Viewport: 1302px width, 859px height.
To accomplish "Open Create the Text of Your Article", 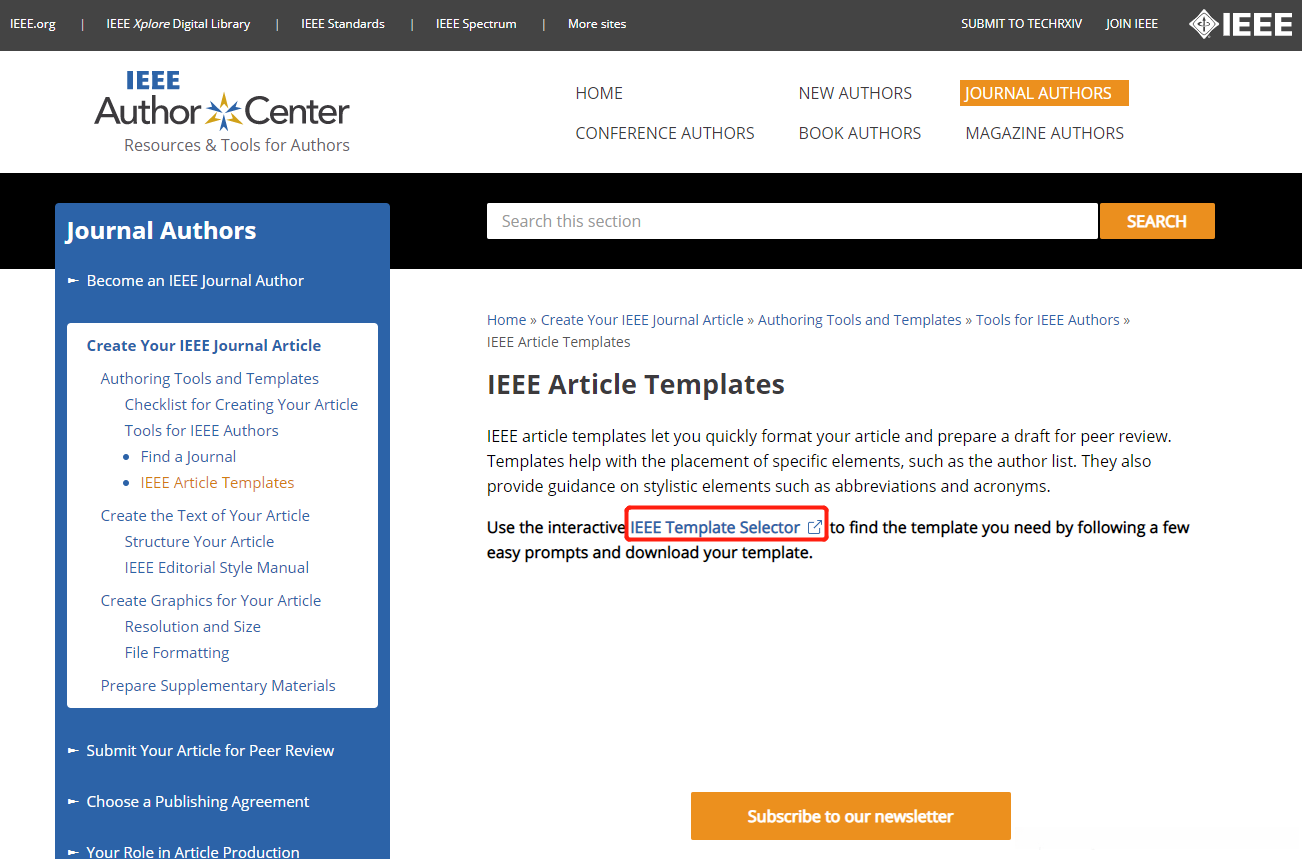I will pyautogui.click(x=205, y=516).
